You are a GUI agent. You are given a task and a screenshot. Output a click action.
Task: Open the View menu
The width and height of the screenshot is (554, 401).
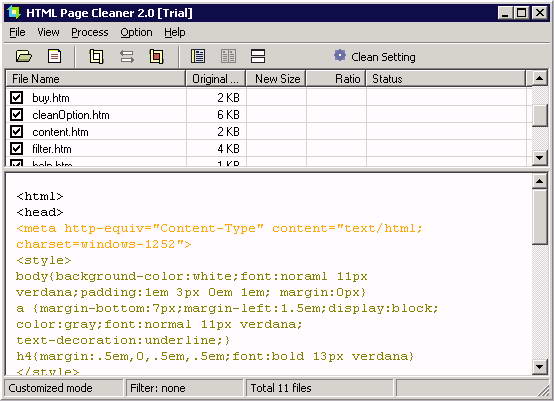48,33
